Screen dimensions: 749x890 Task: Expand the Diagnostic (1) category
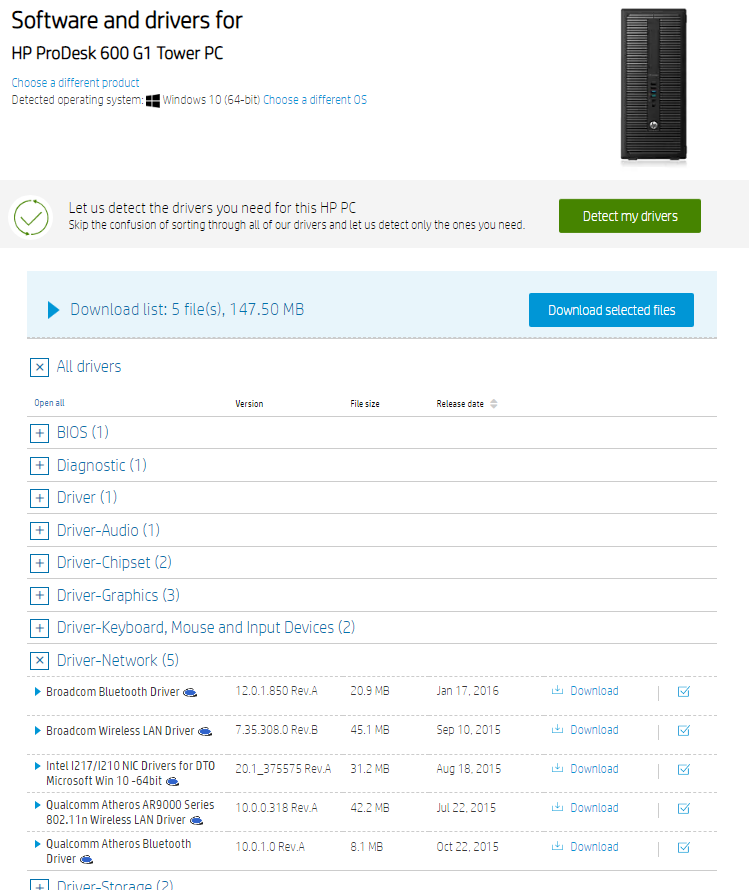coord(39,466)
